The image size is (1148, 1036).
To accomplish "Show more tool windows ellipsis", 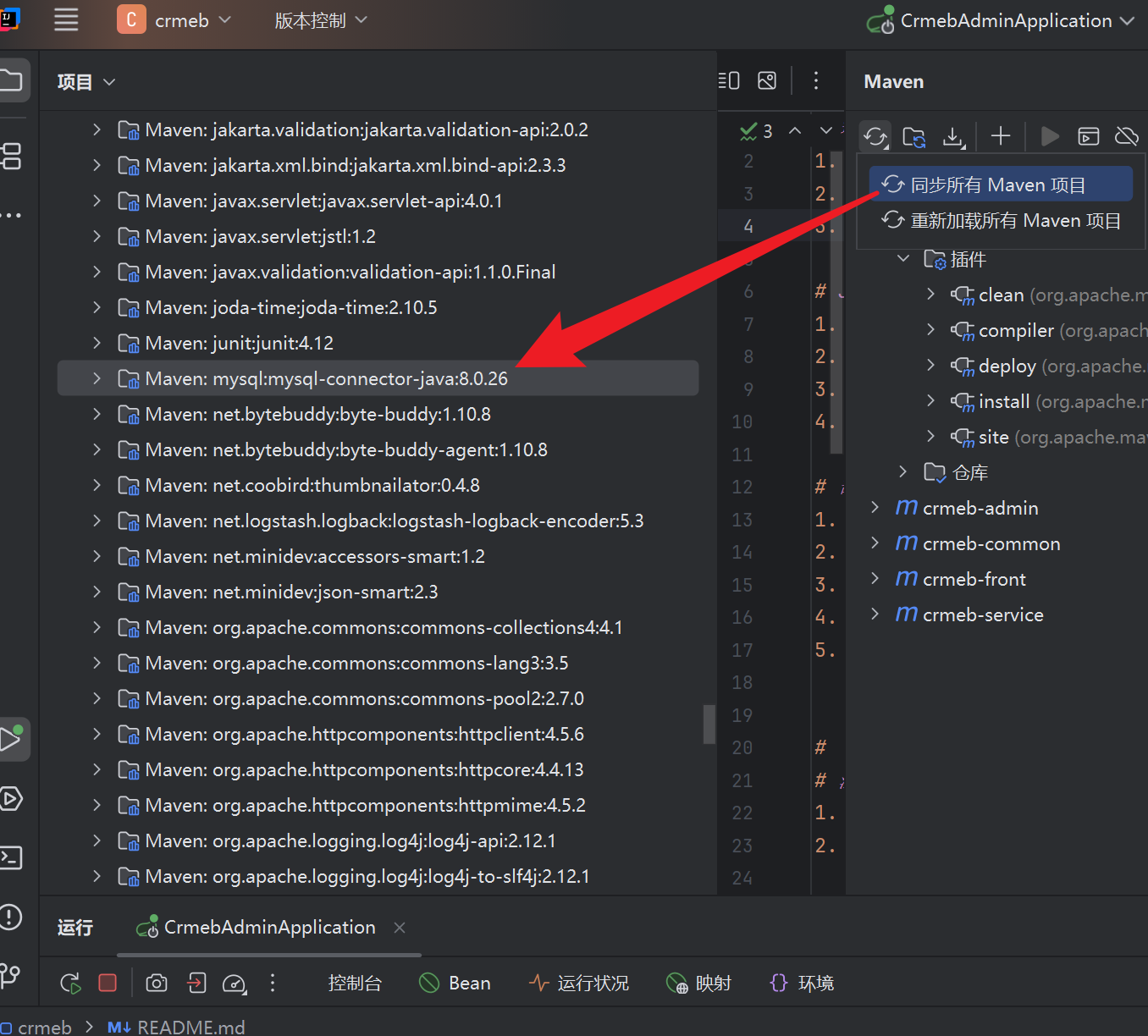I will tap(12, 215).
